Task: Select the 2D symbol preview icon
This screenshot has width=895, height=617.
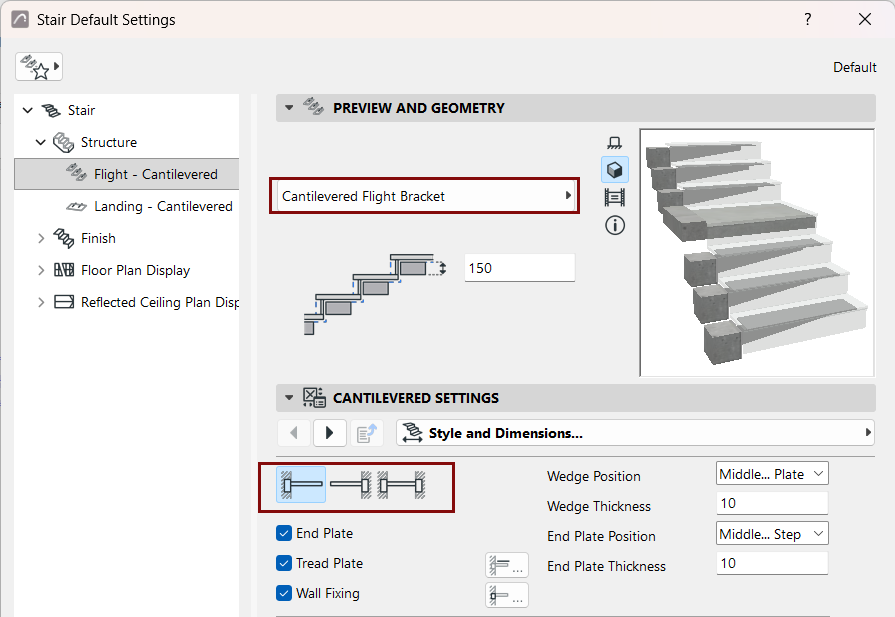Action: 615,143
